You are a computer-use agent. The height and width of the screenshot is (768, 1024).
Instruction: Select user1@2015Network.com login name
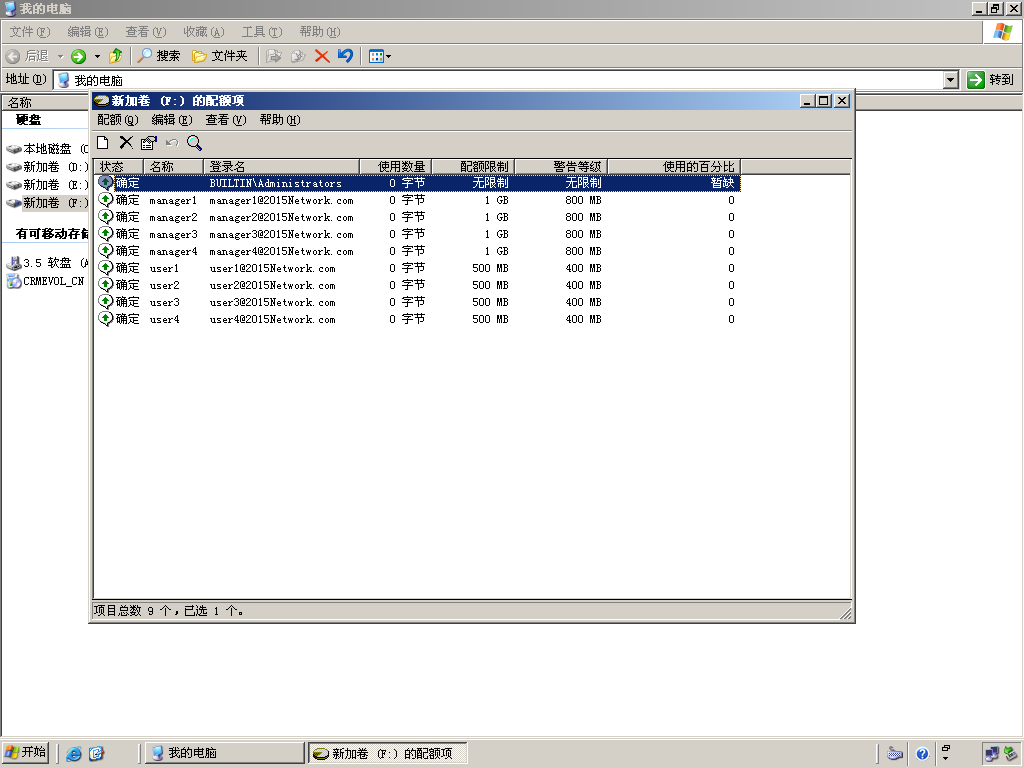click(x=272, y=268)
